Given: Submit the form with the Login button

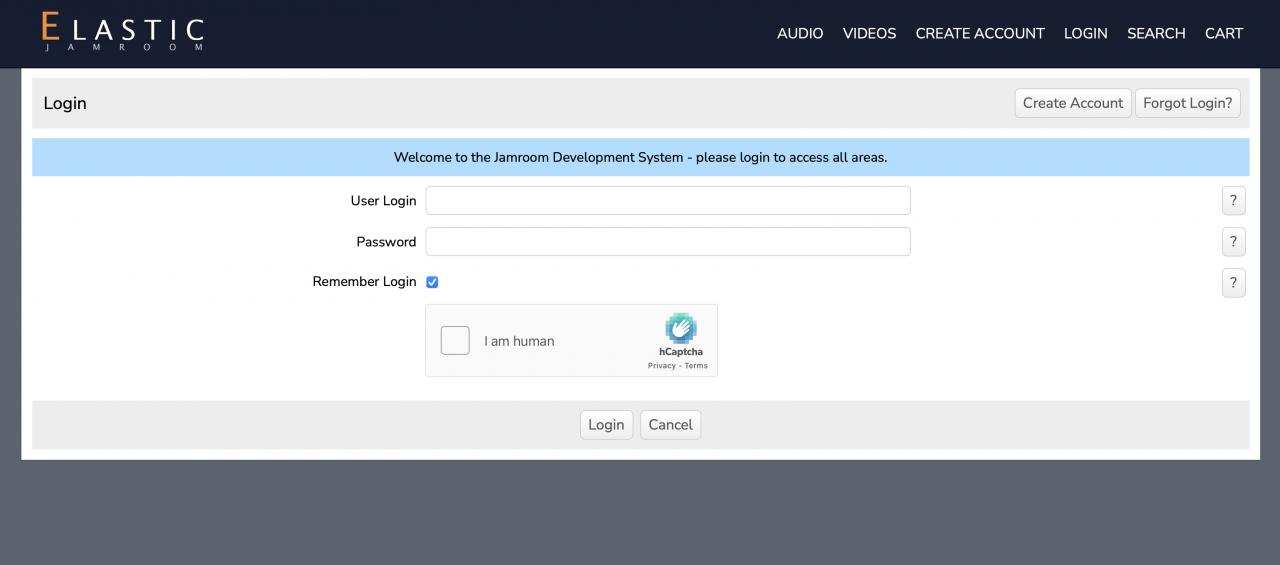Looking at the screenshot, I should (606, 424).
